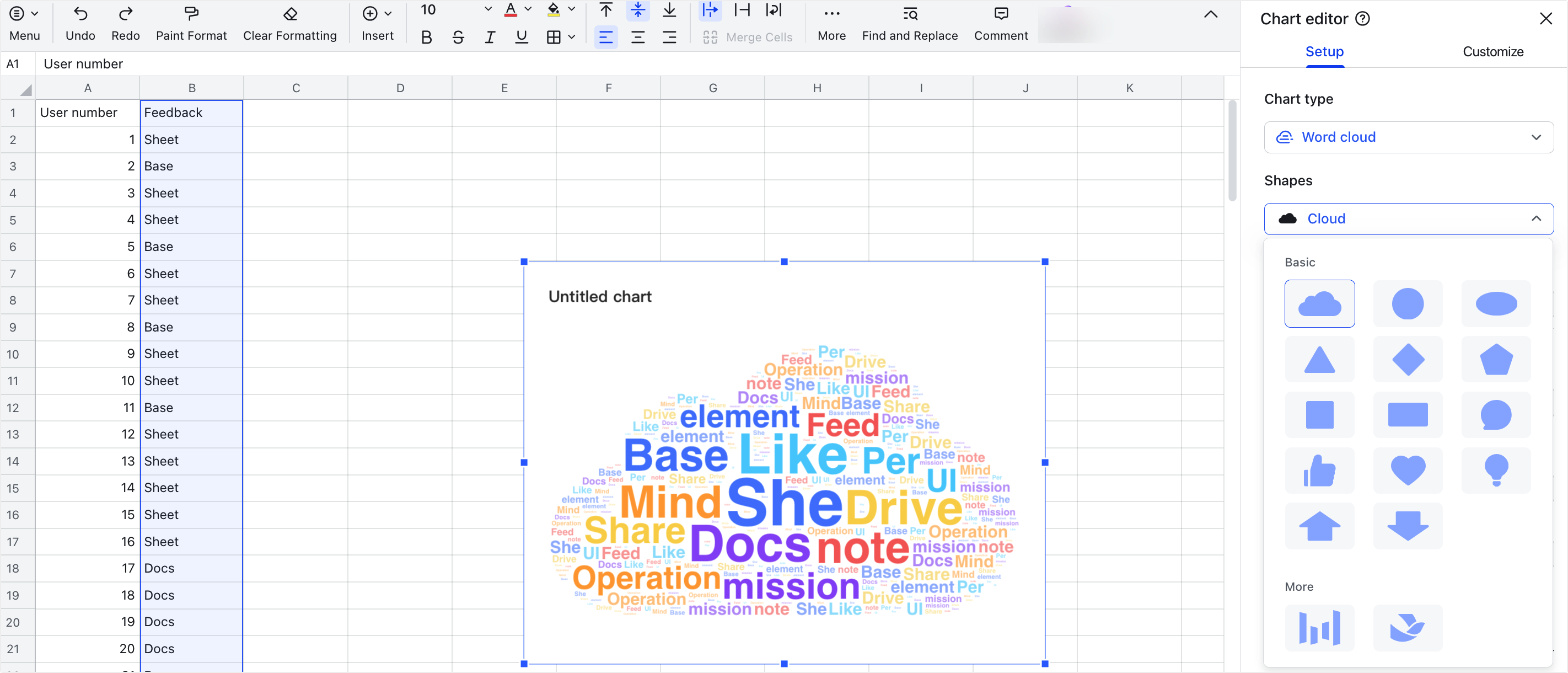This screenshot has width=1568, height=673.
Task: Click the Untitled chart title
Action: point(599,297)
